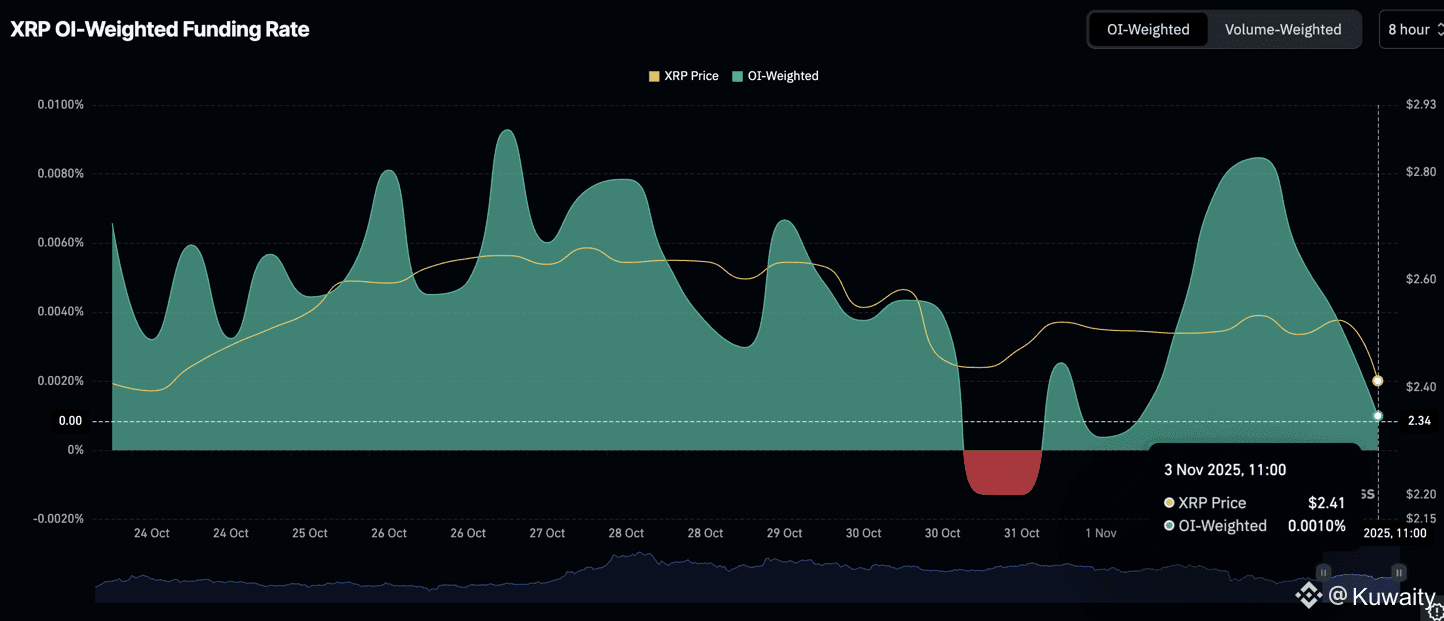
Task: Click the 27 Oct date label
Action: [547, 534]
